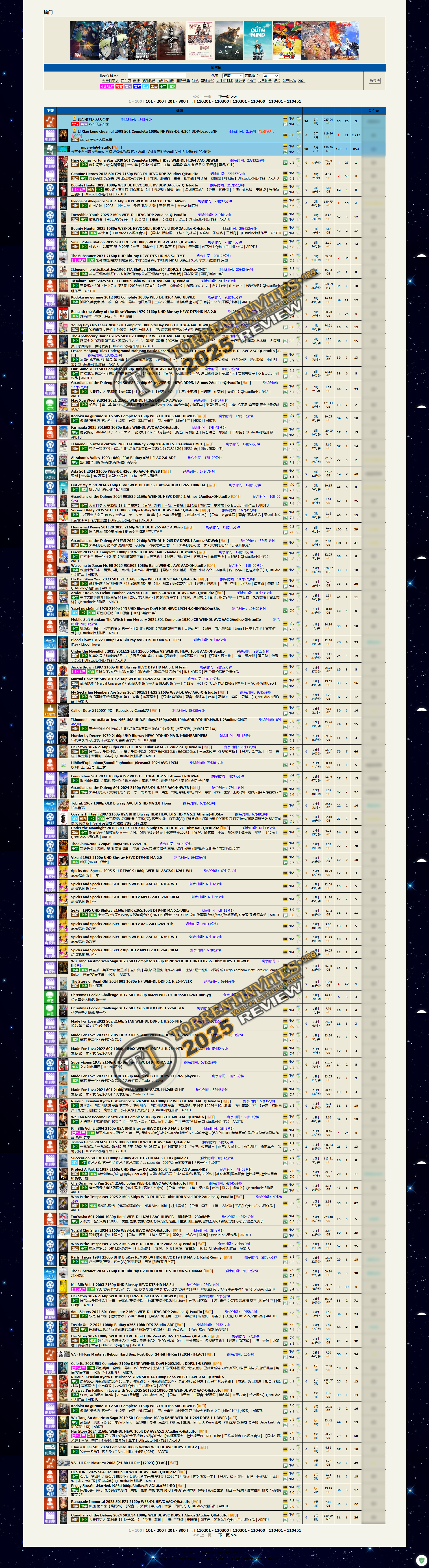Click the music category icon beside 综合HIFI无损大合集
429x1568 pixels.
point(50,121)
